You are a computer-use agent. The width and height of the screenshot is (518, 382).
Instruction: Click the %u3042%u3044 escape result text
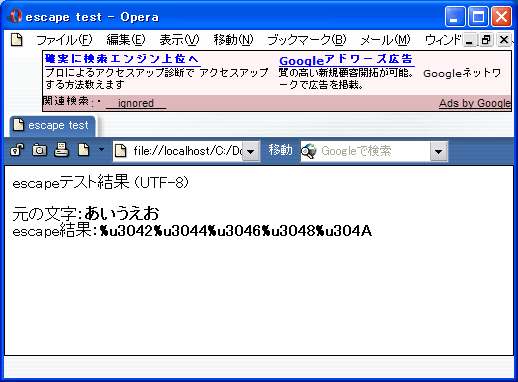pyautogui.click(x=236, y=231)
